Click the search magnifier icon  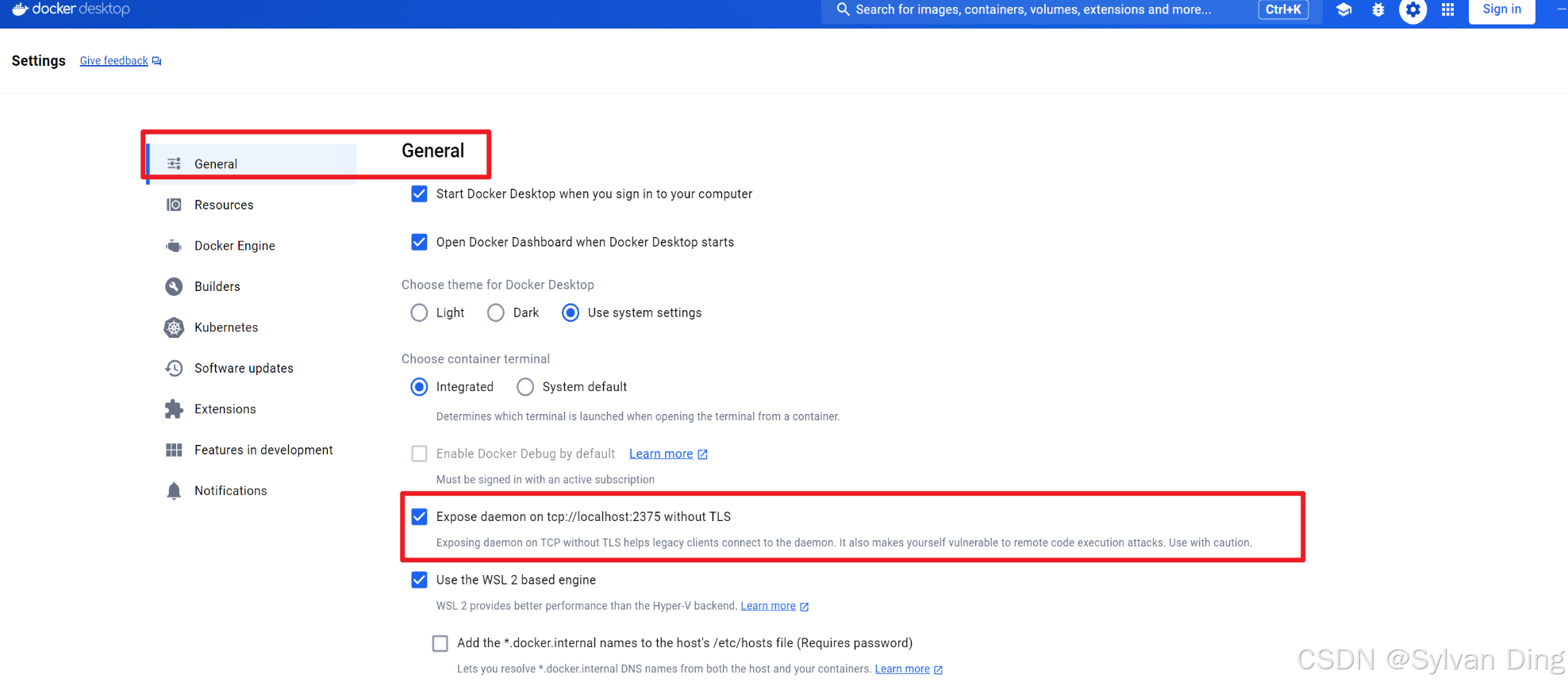pos(843,10)
